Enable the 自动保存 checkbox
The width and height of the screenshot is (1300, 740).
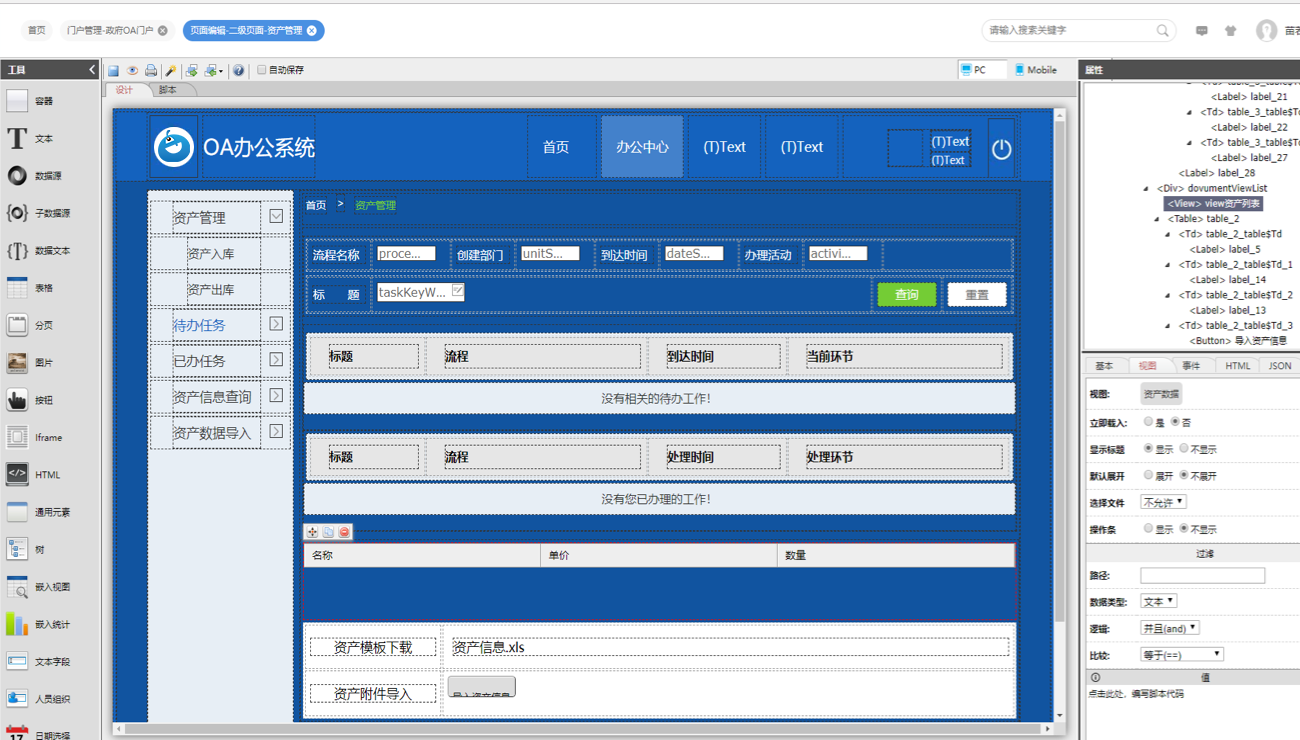[262, 70]
